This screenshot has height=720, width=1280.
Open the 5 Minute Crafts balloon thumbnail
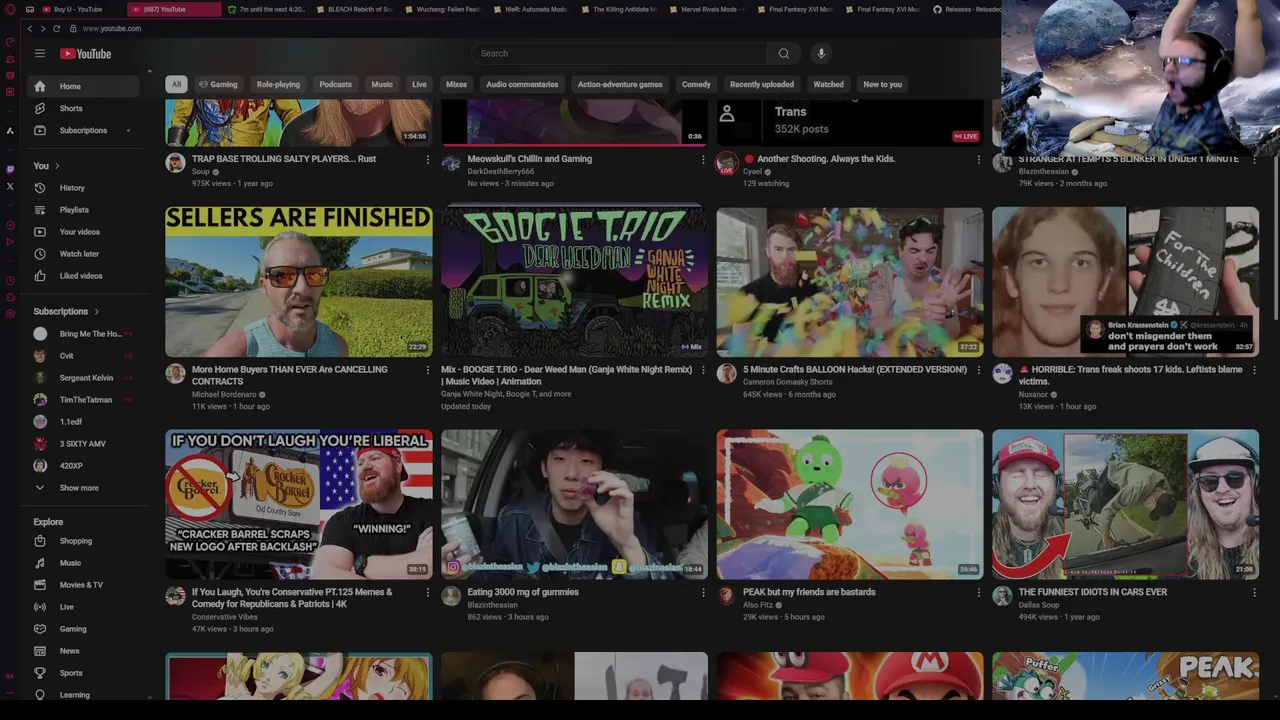pos(850,282)
